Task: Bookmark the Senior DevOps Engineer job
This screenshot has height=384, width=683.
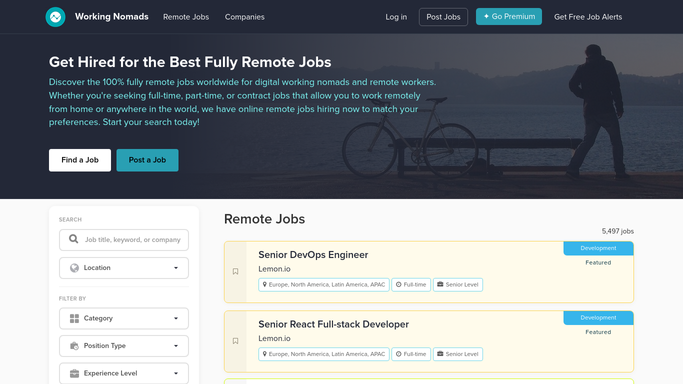Action: coord(236,271)
